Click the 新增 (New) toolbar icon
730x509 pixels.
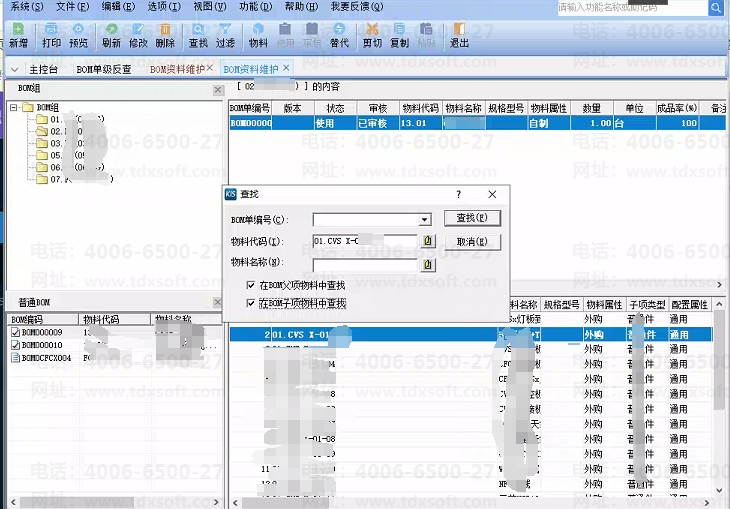pos(18,36)
